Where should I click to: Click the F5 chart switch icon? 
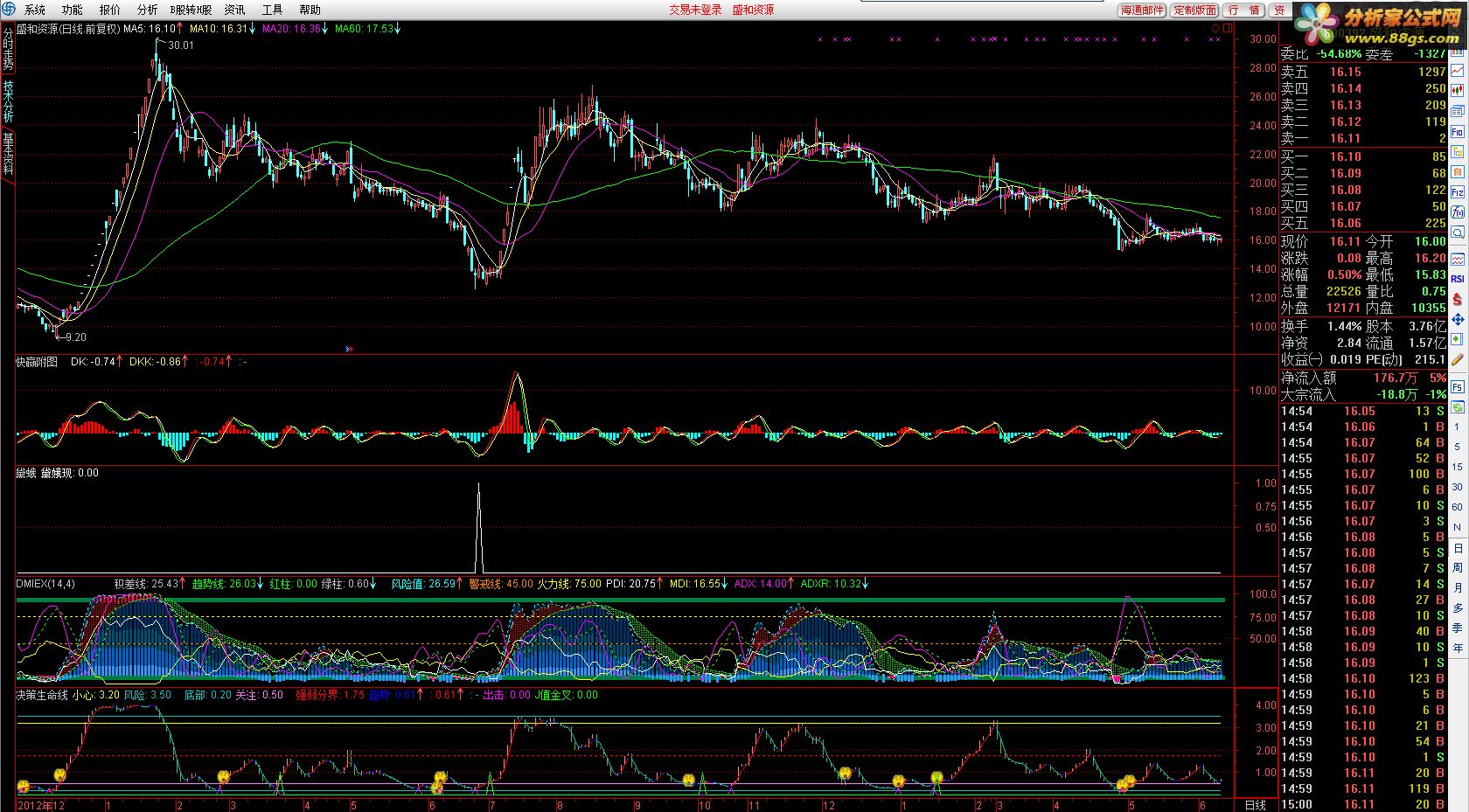pos(1458,386)
